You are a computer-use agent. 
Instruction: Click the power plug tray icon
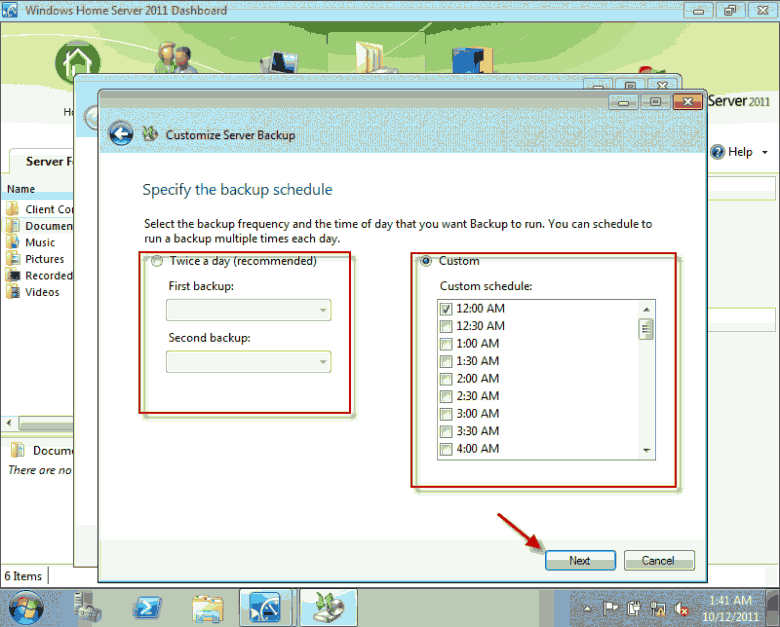[x=634, y=608]
